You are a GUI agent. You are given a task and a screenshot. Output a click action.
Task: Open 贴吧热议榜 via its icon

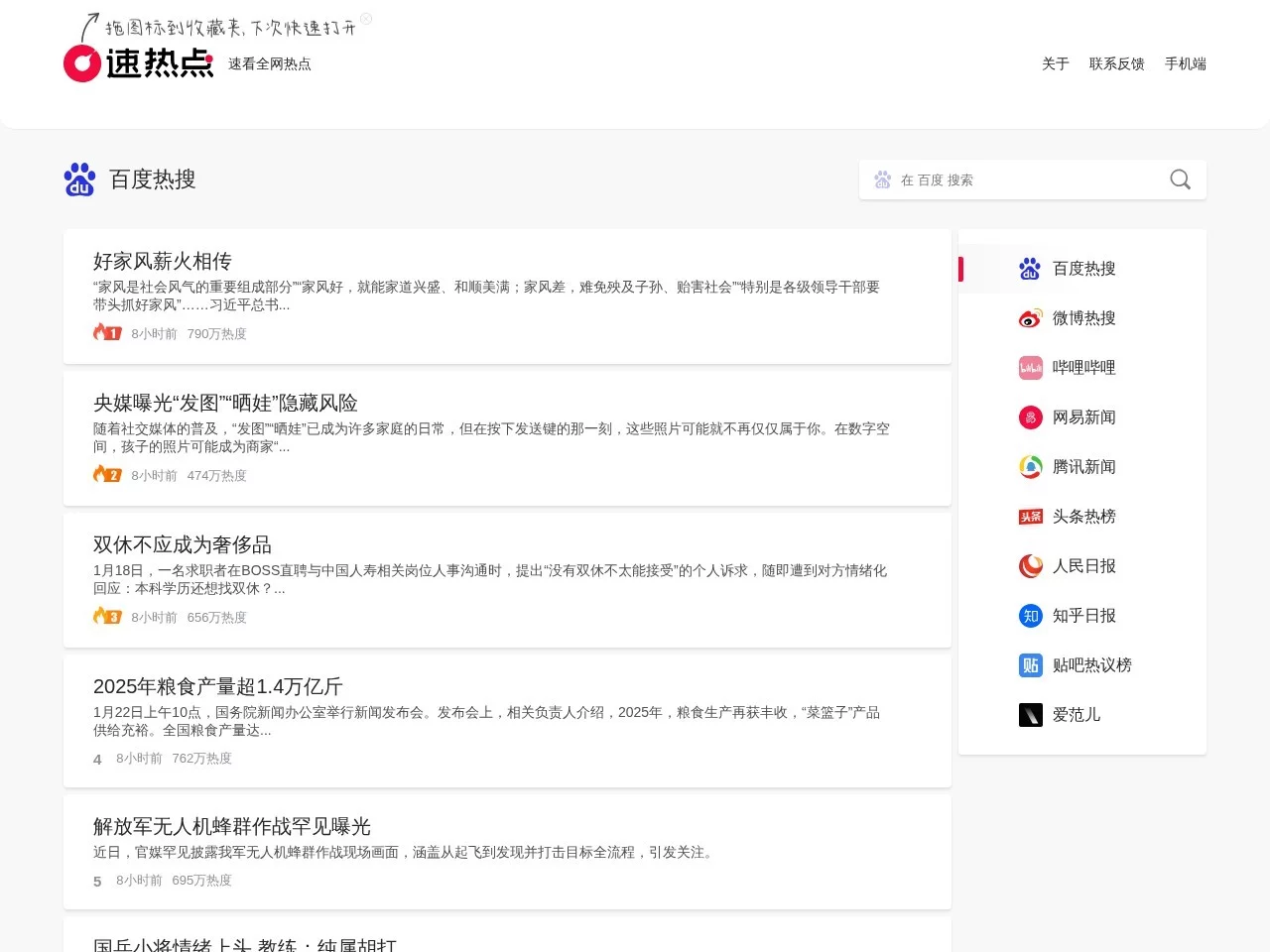tap(1030, 665)
